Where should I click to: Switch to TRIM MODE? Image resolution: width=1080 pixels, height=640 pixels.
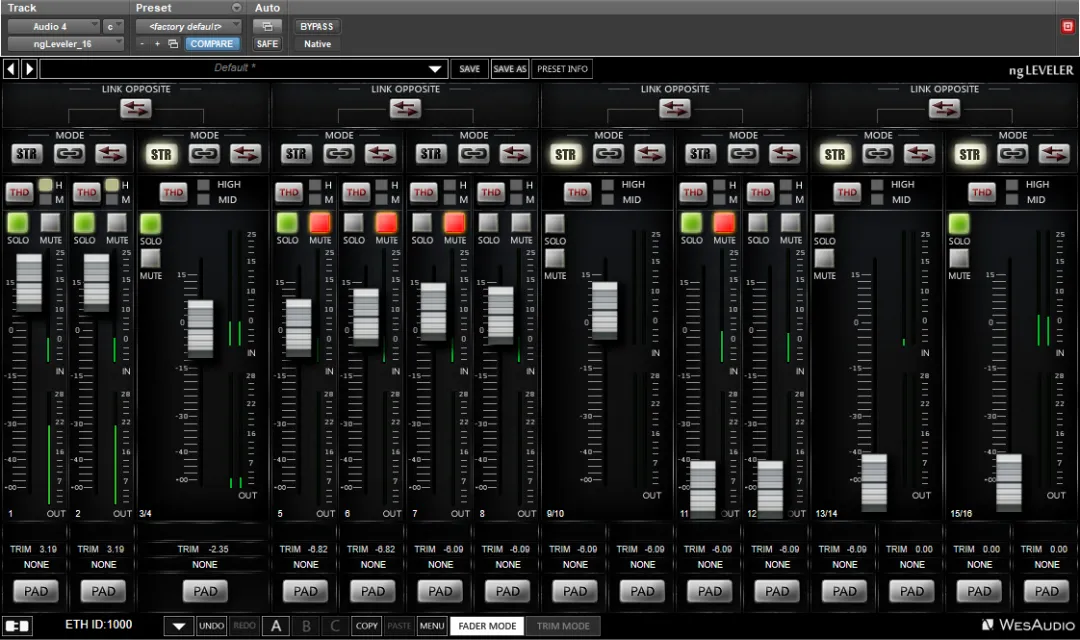[x=563, y=626]
